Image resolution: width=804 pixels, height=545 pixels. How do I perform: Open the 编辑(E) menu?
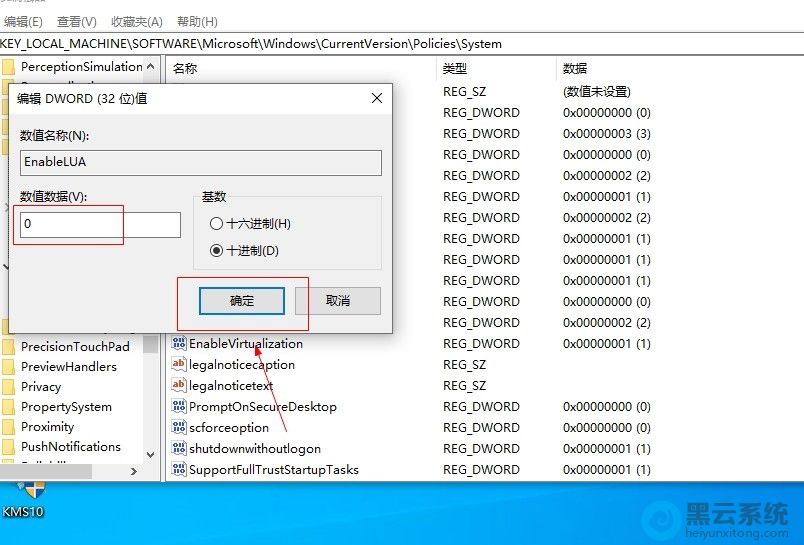click(22, 22)
